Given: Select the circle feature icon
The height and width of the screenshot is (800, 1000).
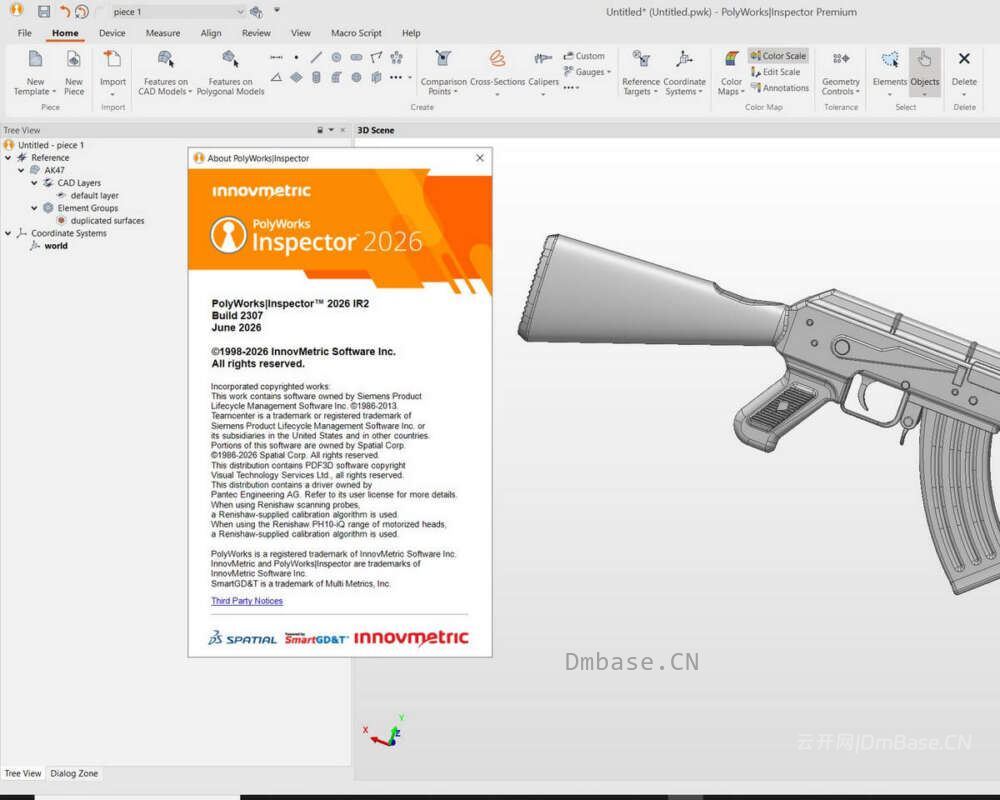Looking at the screenshot, I should click(336, 57).
